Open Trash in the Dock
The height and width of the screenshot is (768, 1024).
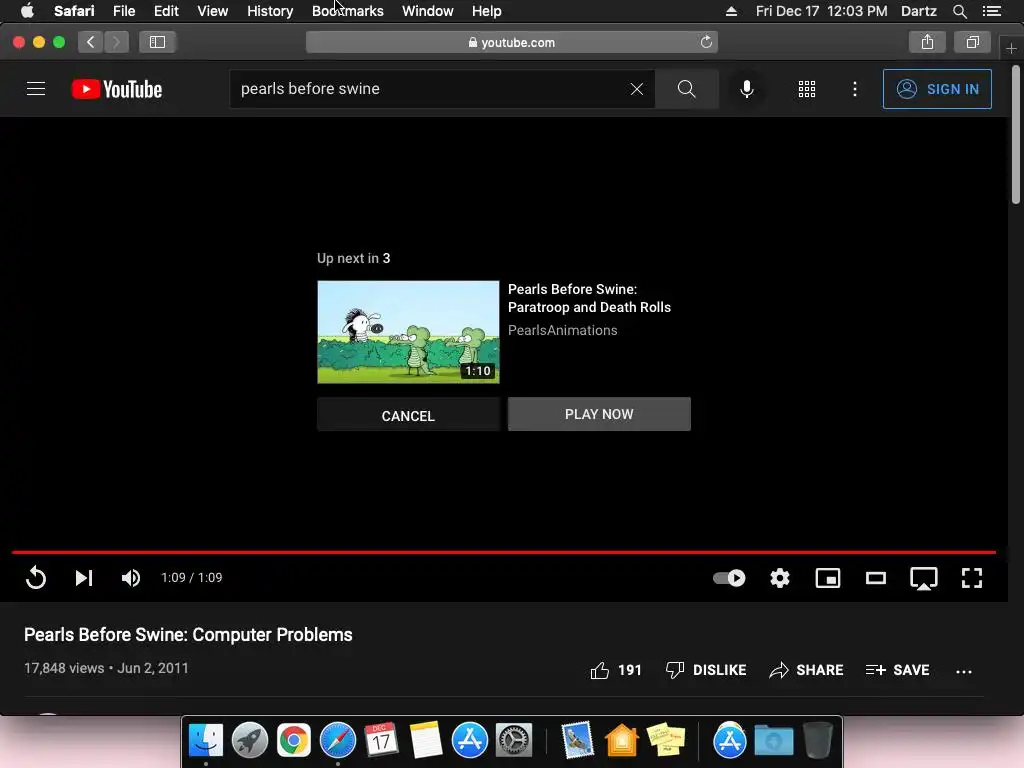[818, 741]
